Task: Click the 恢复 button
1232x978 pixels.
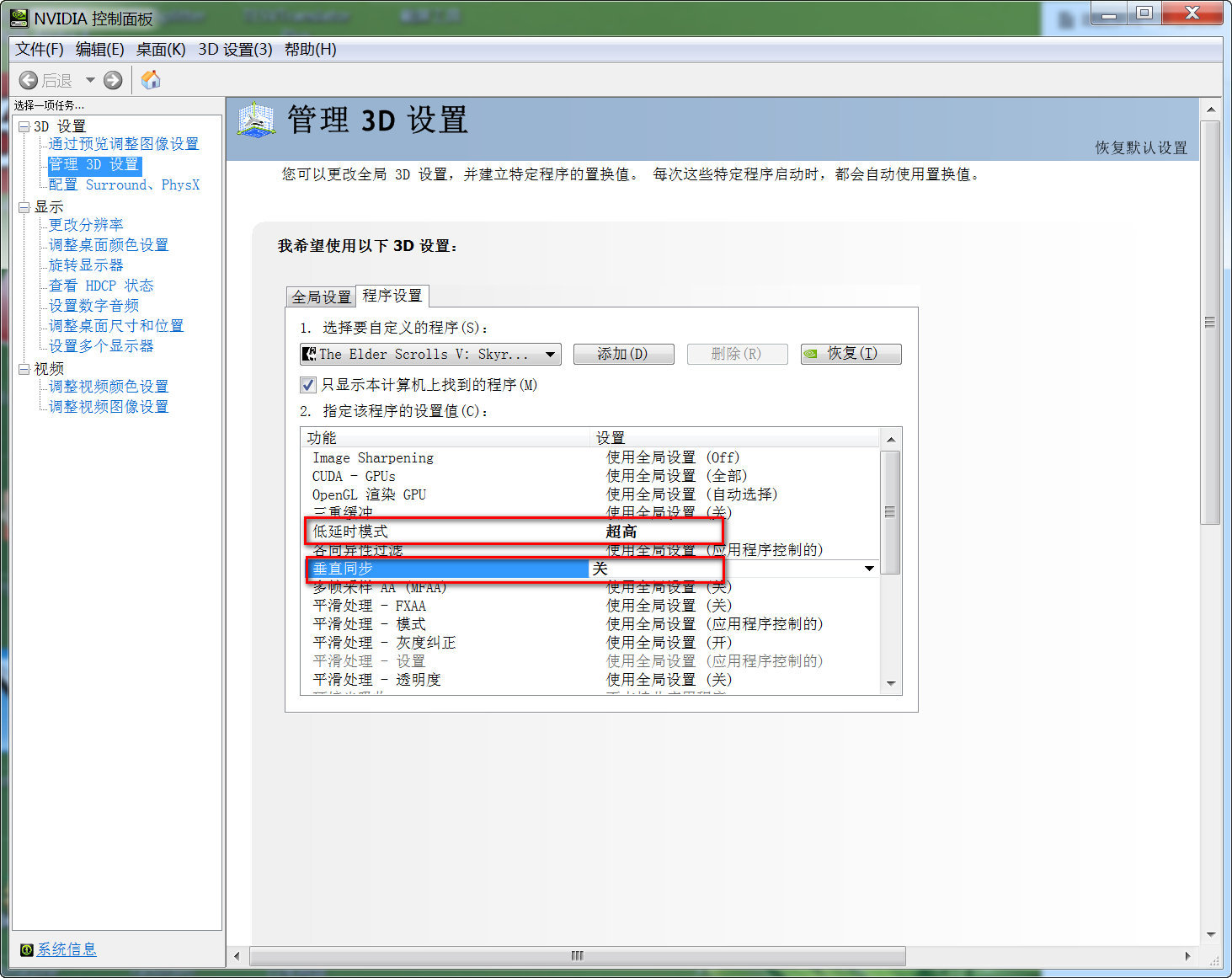Action: point(851,354)
